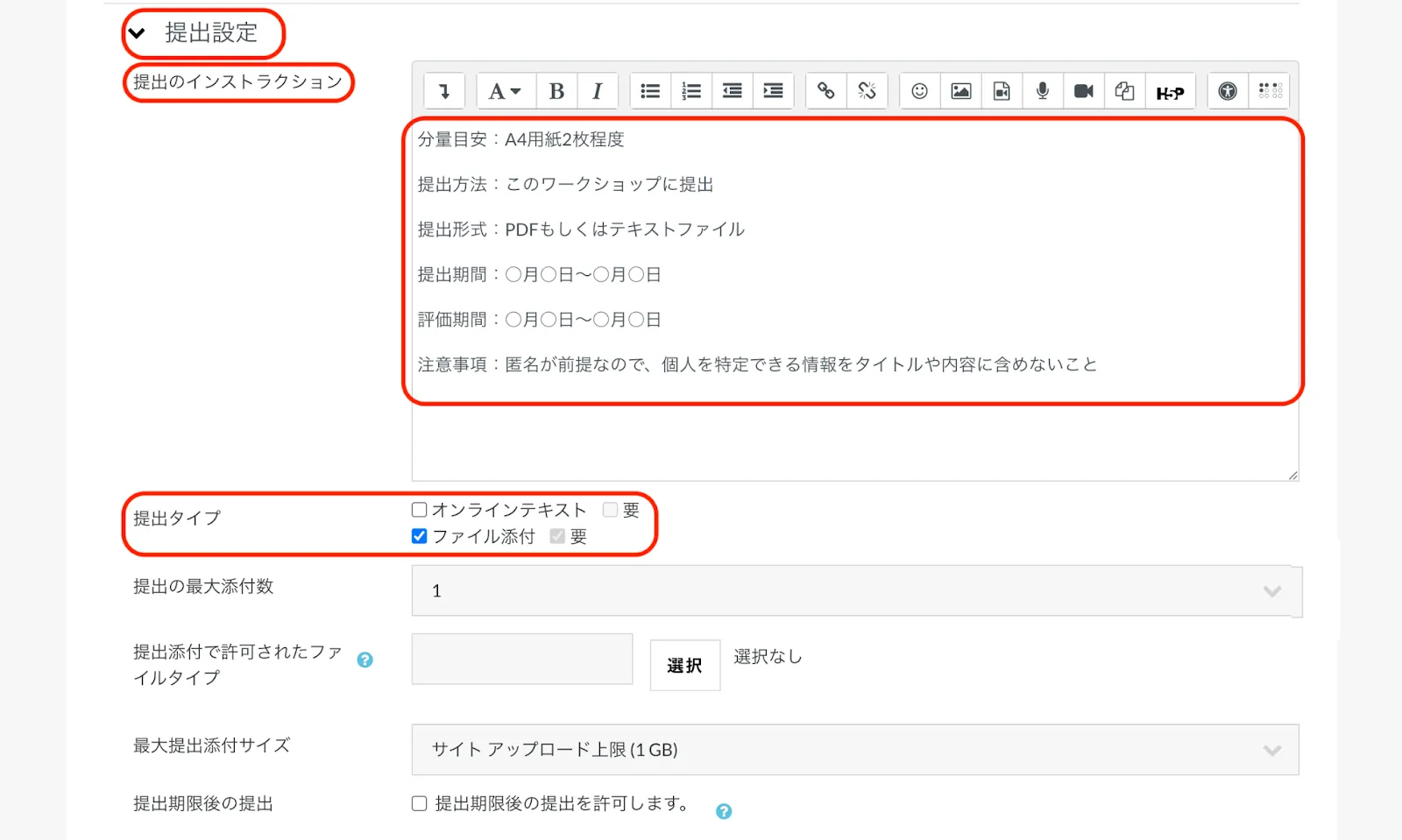Apply italic formatting in the editor
Viewport: 1402px width, 840px height.
597,91
